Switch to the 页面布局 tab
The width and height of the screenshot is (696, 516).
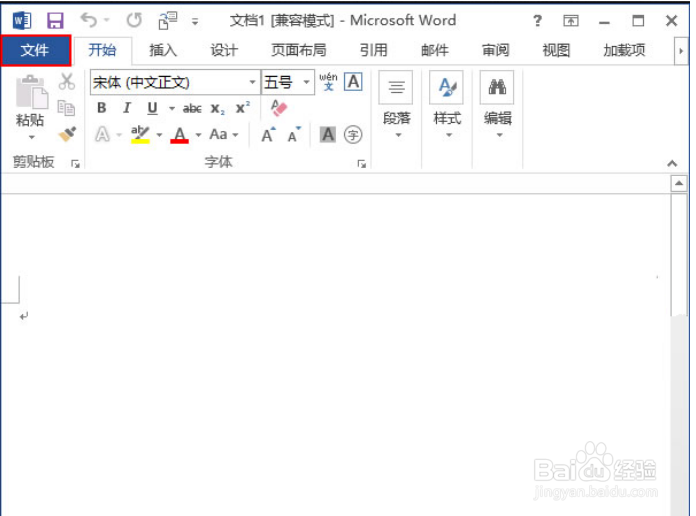[x=299, y=50]
